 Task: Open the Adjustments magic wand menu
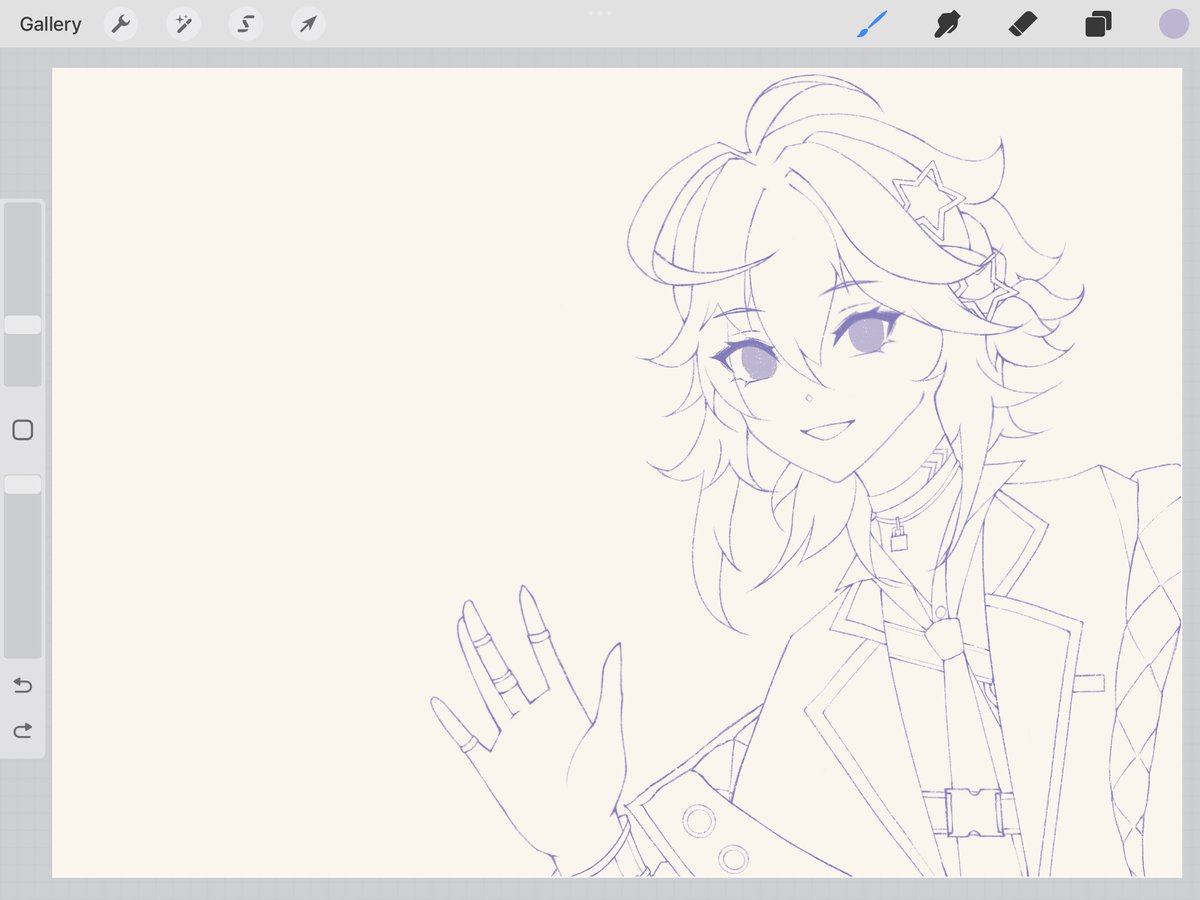[x=184, y=24]
